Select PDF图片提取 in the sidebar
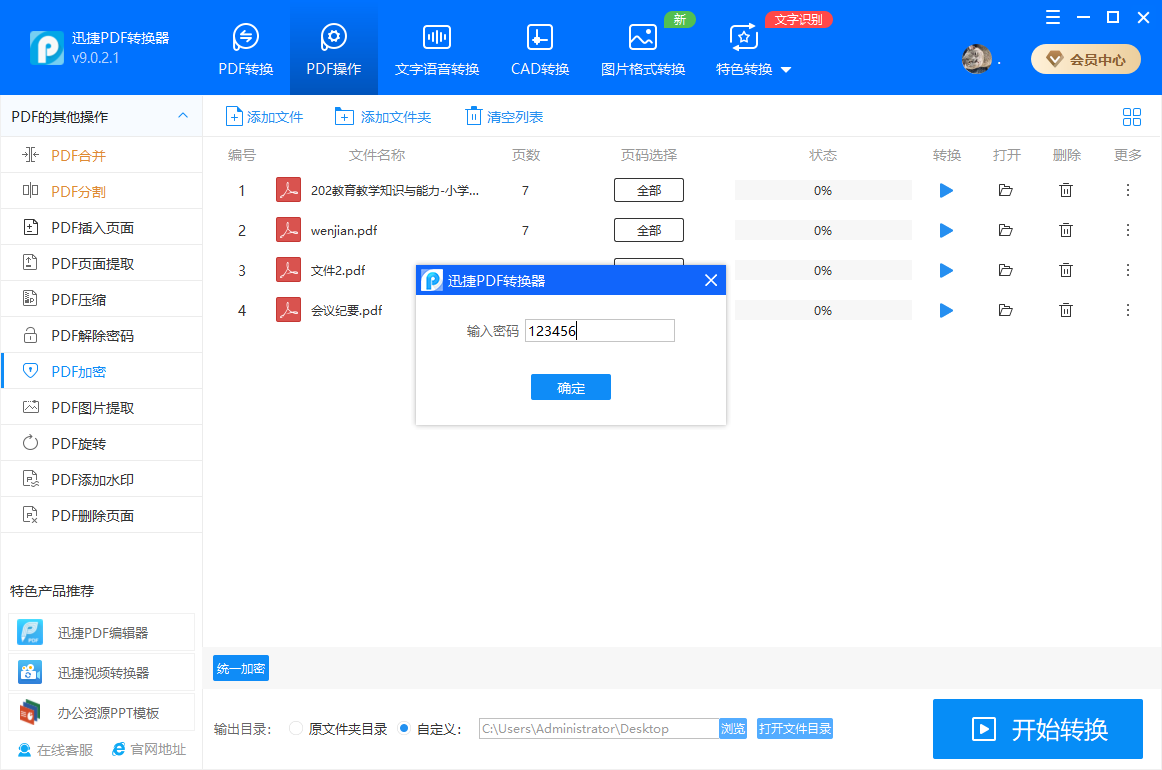The image size is (1162, 770). click(x=102, y=408)
